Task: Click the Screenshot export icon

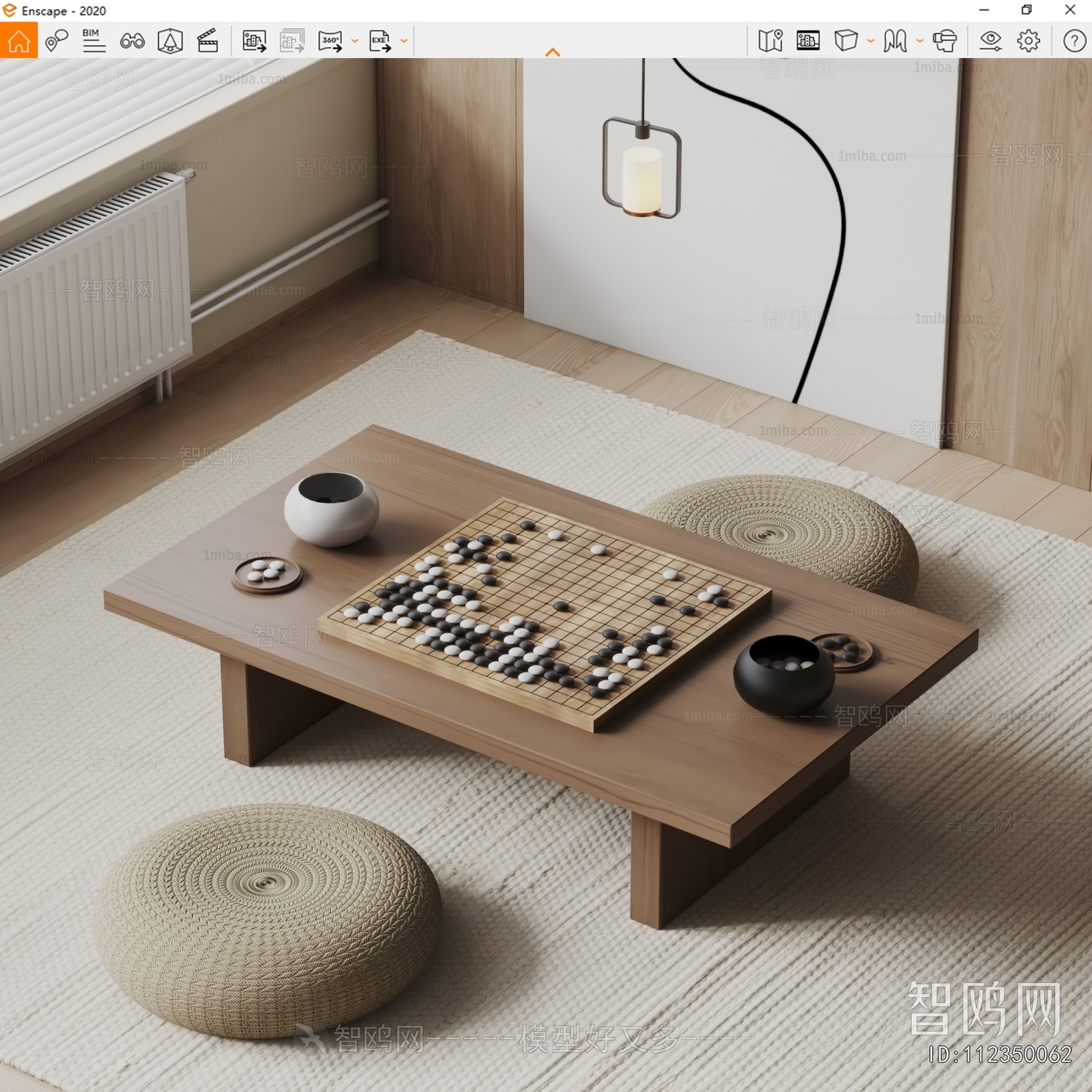Action: pos(254,41)
